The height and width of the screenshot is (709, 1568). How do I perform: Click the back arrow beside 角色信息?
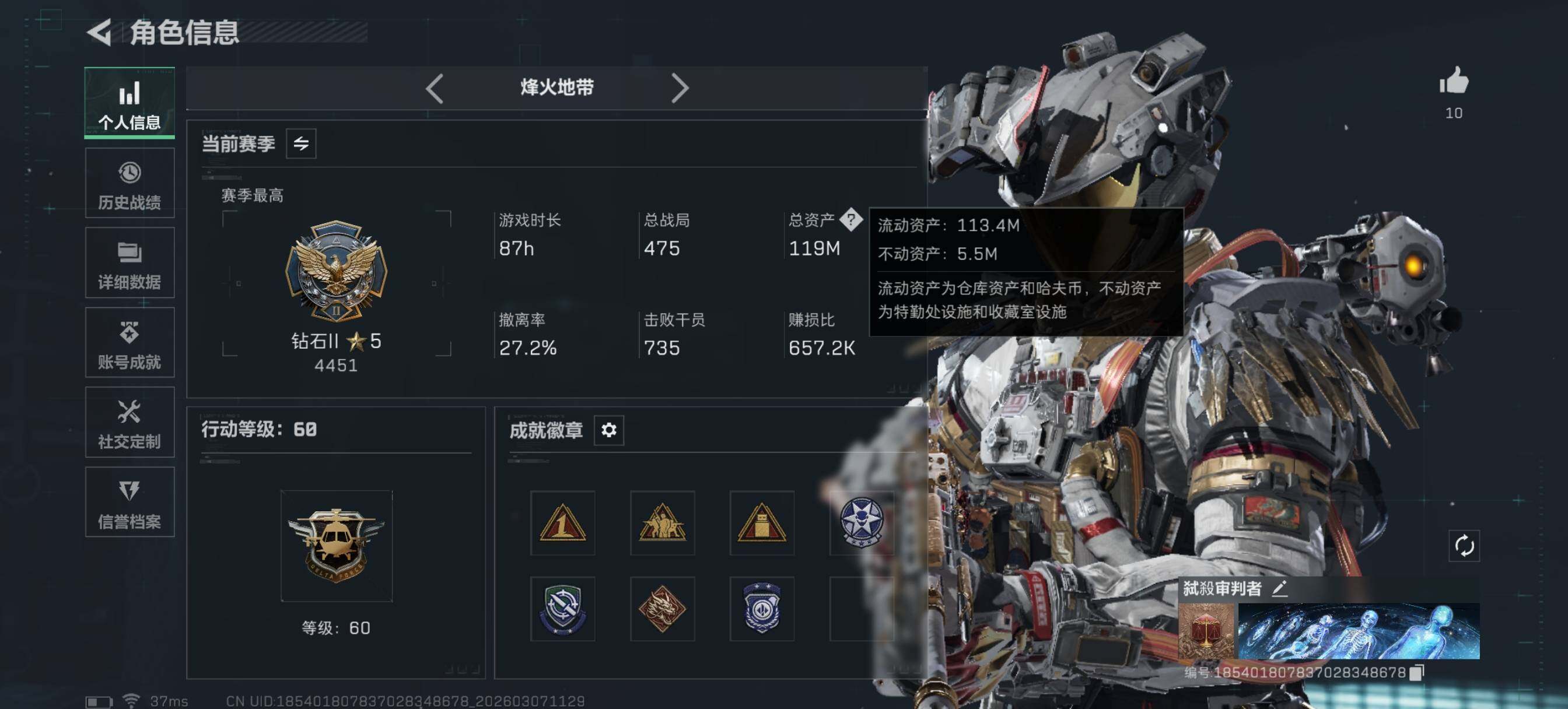point(100,32)
